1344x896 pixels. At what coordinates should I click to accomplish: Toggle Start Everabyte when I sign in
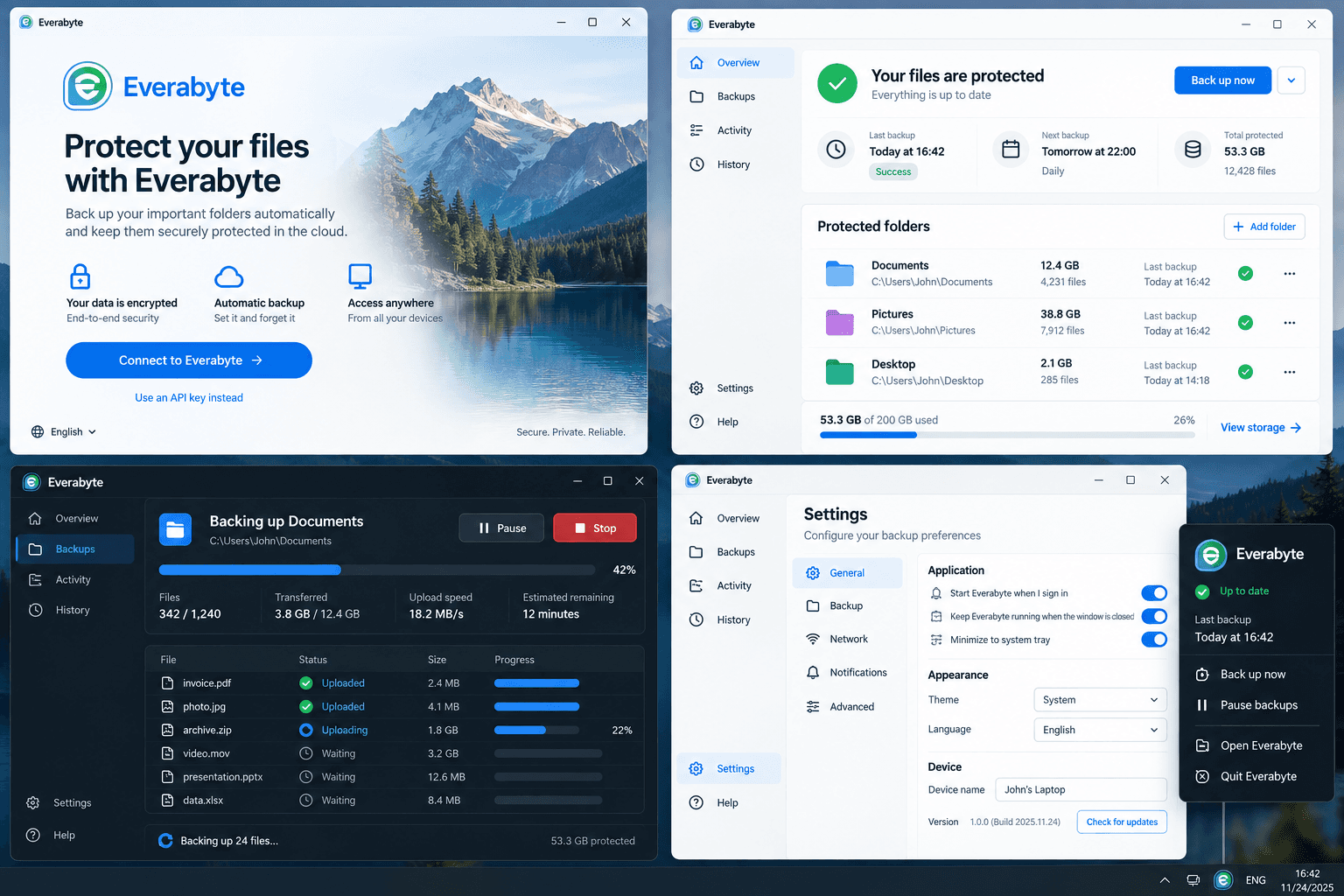[1154, 593]
